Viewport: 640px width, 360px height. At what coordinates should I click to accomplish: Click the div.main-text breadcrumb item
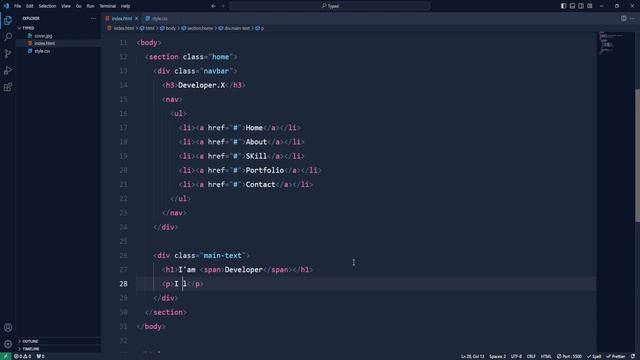point(234,28)
